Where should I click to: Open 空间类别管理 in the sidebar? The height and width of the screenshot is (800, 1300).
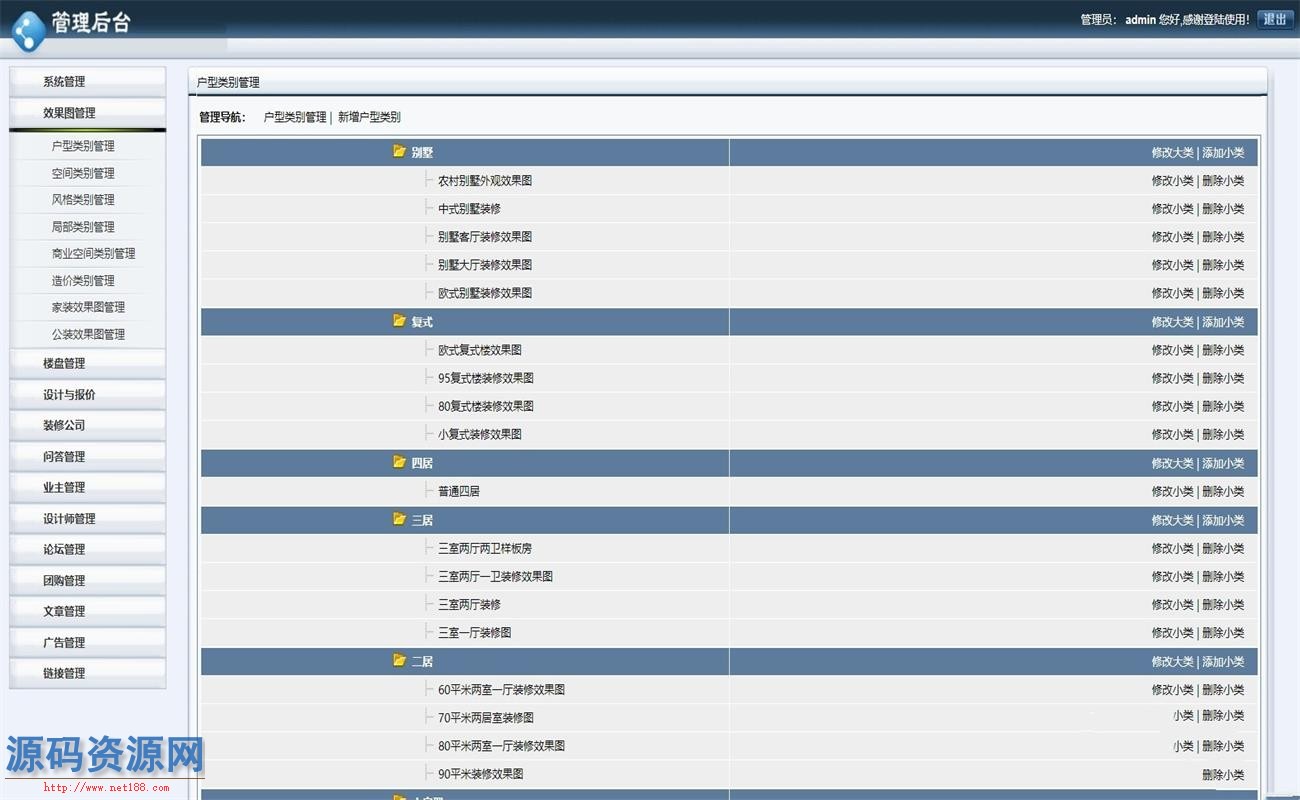[83, 173]
